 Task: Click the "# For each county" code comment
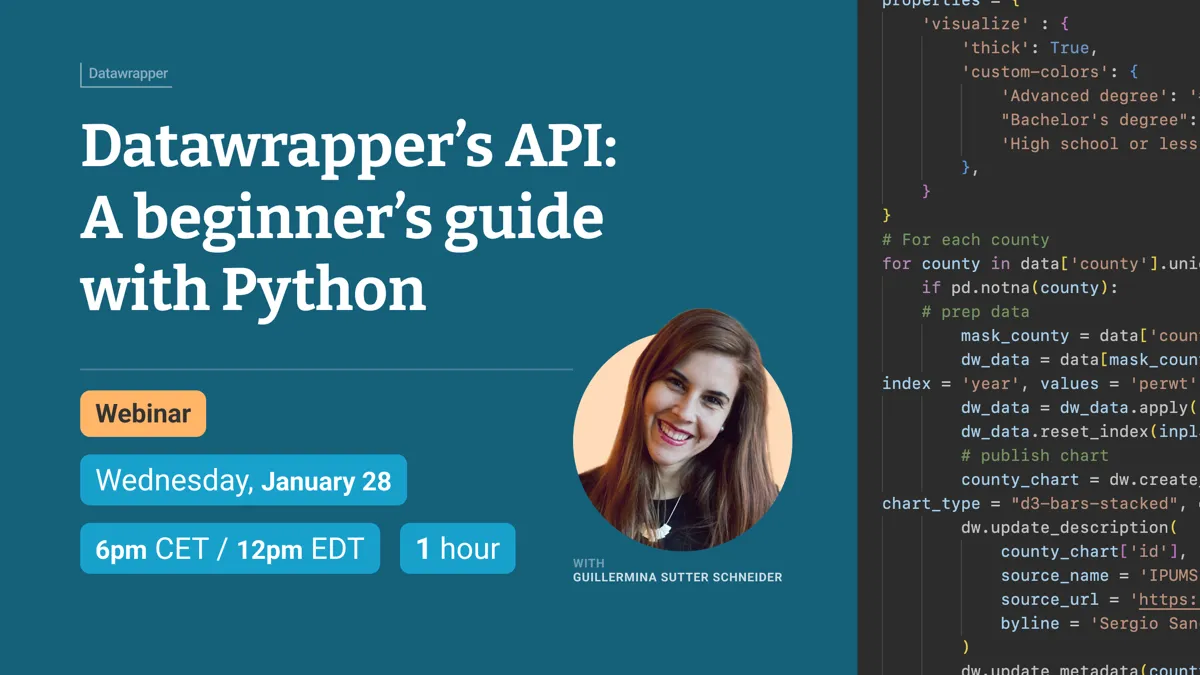[965, 240]
